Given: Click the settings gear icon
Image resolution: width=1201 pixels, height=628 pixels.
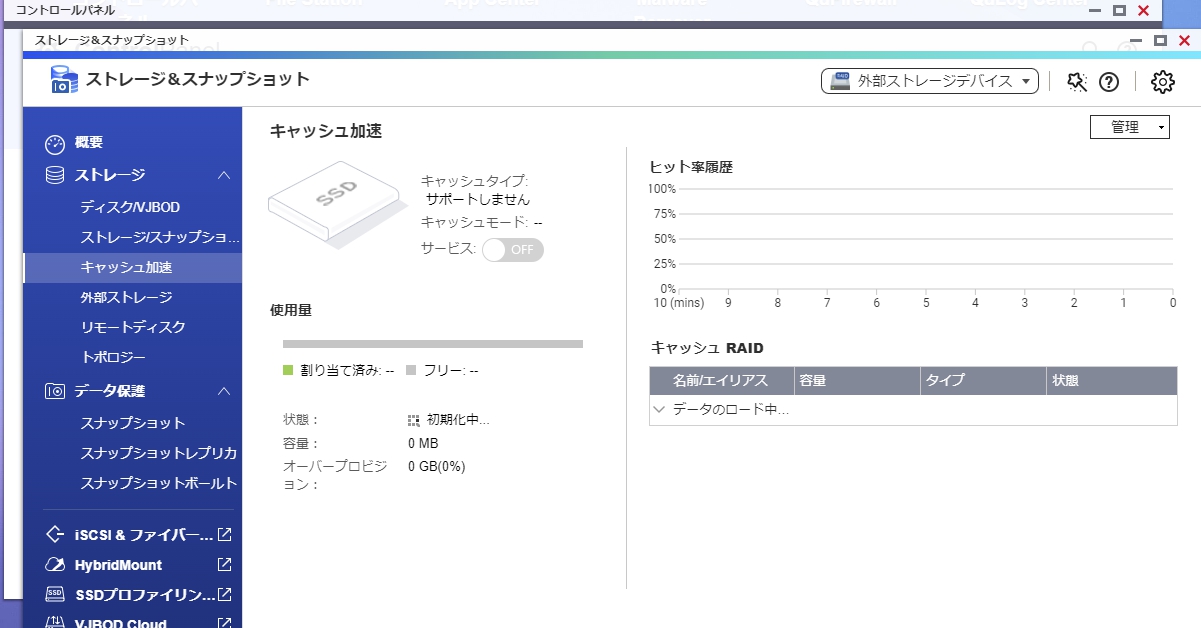Looking at the screenshot, I should tap(1162, 82).
